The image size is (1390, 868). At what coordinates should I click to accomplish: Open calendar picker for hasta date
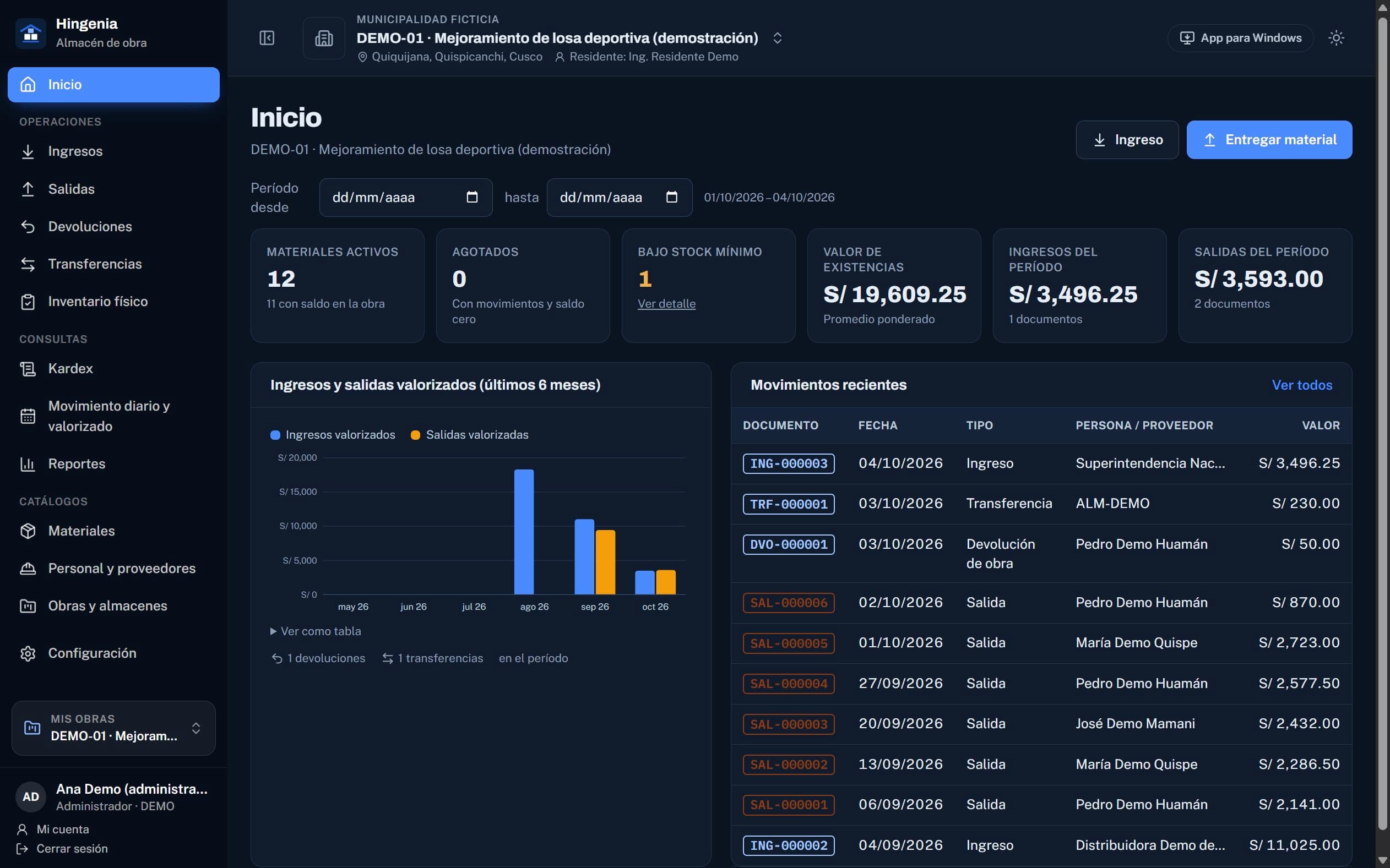[671, 197]
